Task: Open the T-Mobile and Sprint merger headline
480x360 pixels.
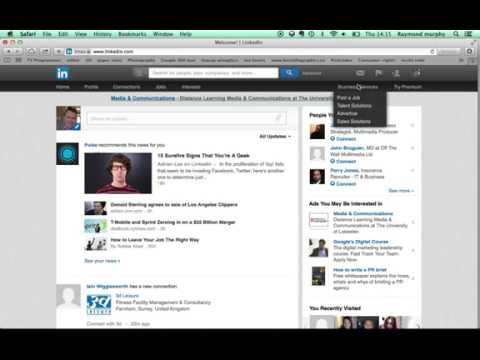Action: click(173, 222)
